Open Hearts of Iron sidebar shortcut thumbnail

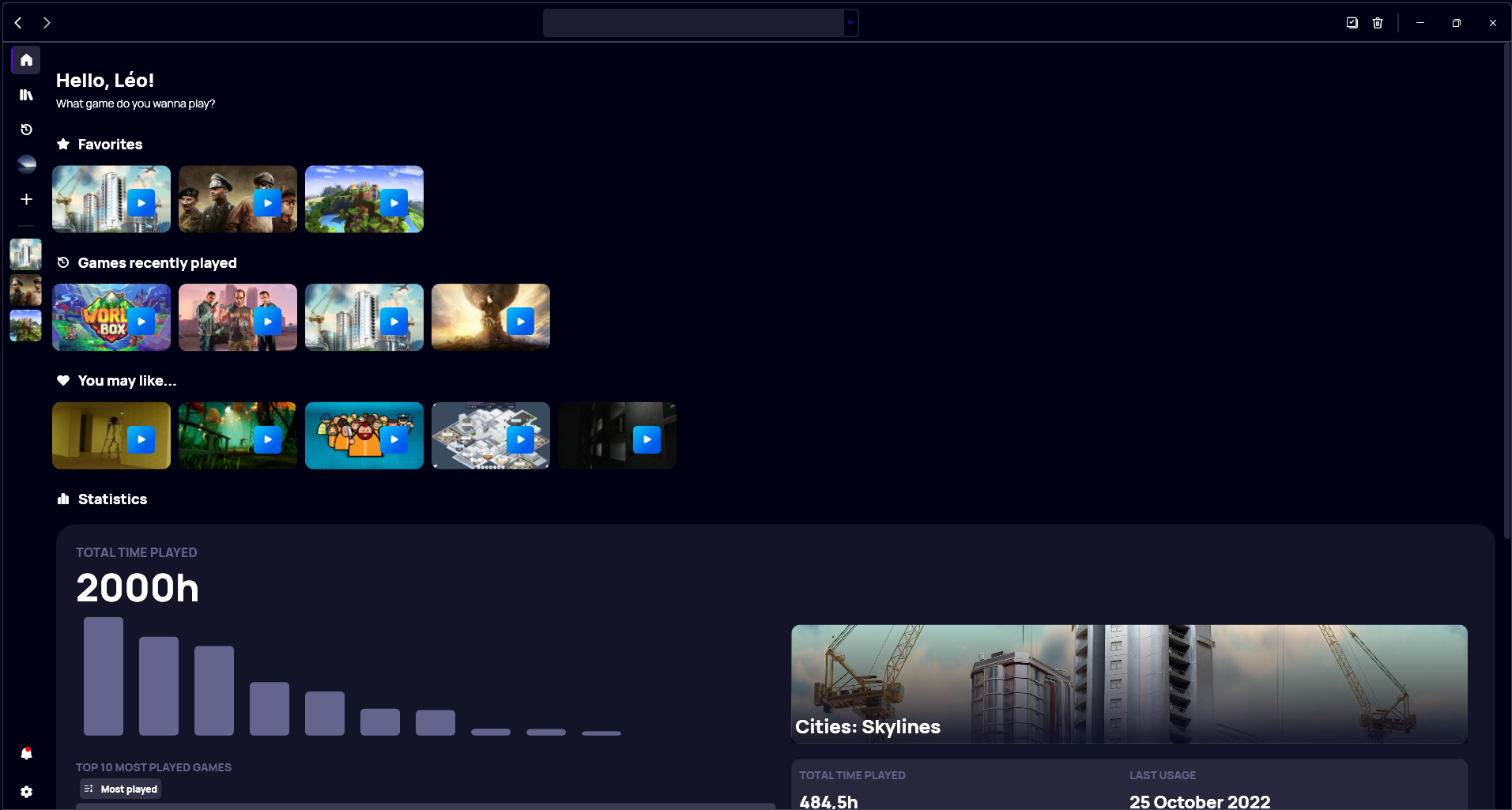26,290
